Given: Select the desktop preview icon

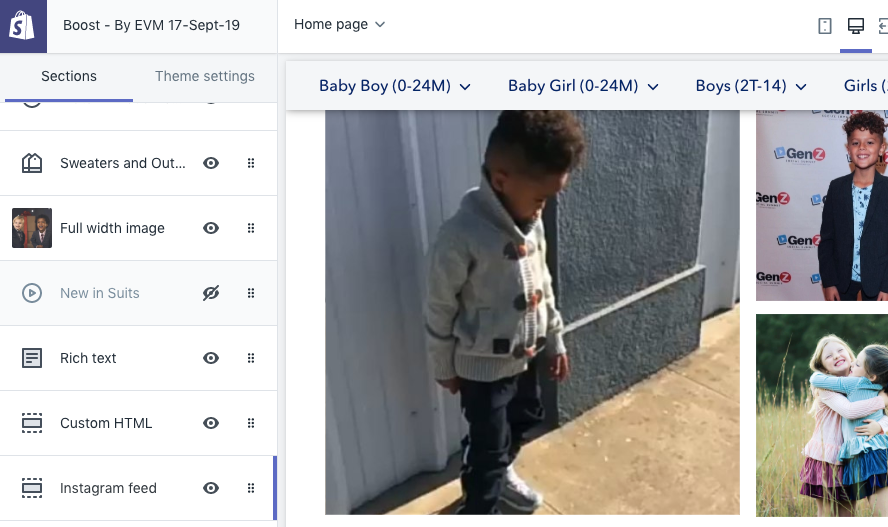Looking at the screenshot, I should coord(855,26).
